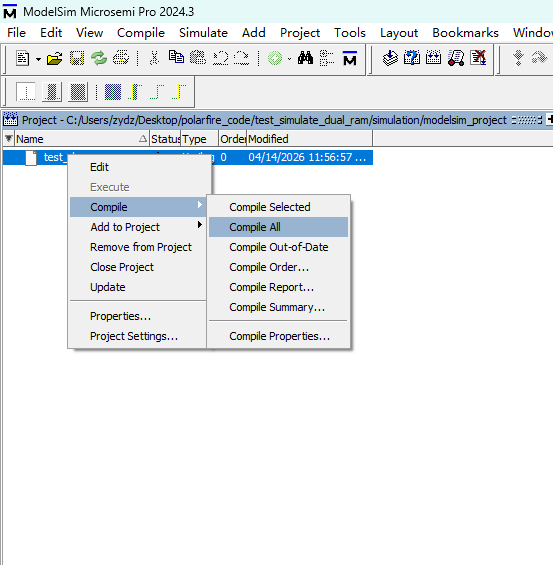553x565 pixels.
Task: Click the Undo arrow icon
Action: coord(220,58)
